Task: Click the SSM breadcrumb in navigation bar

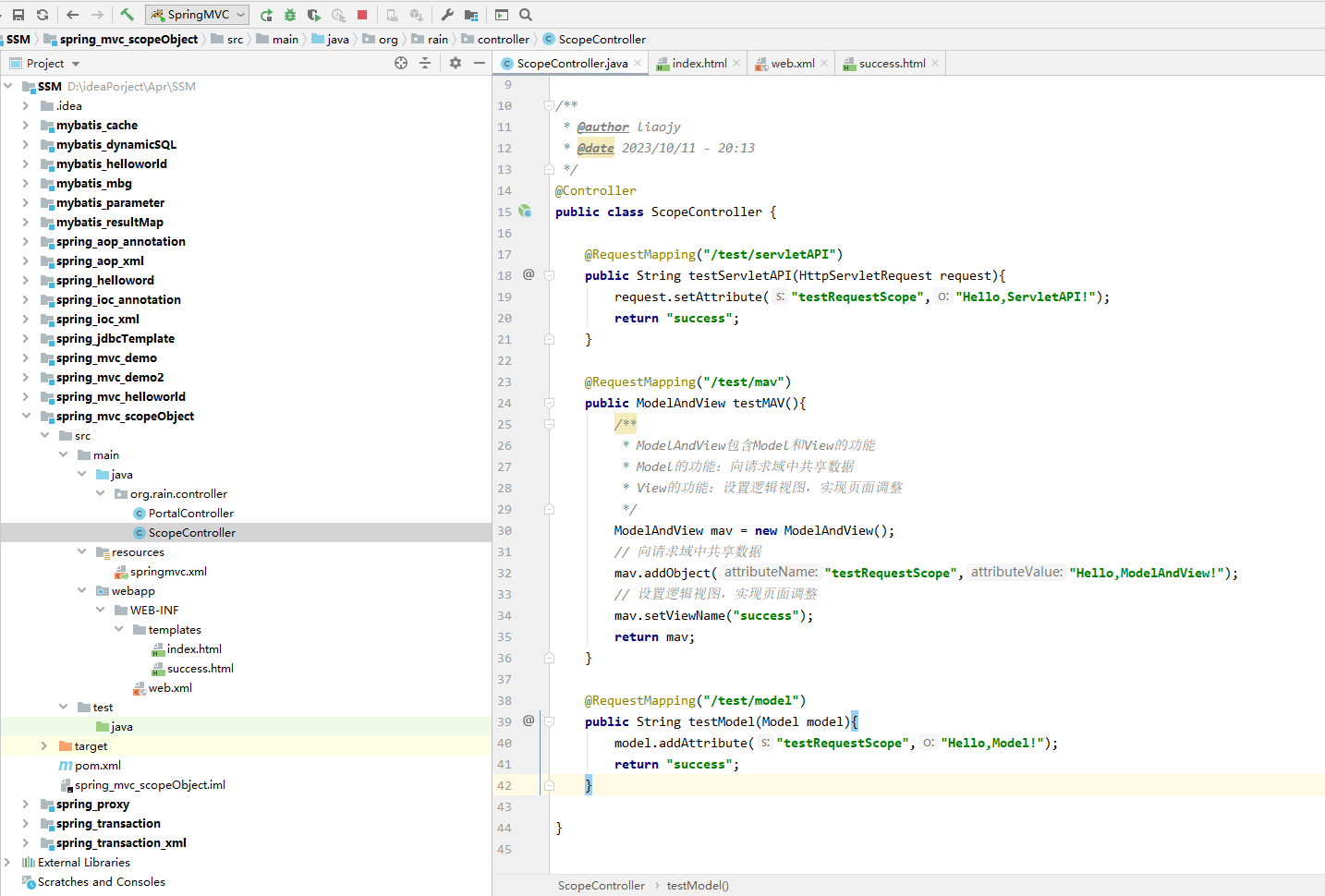Action: coord(18,39)
